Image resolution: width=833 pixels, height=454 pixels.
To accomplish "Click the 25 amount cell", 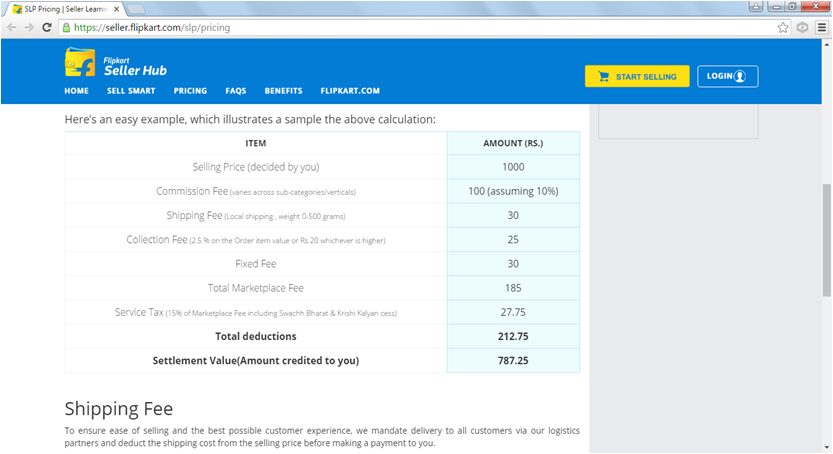I will pyautogui.click(x=513, y=240).
